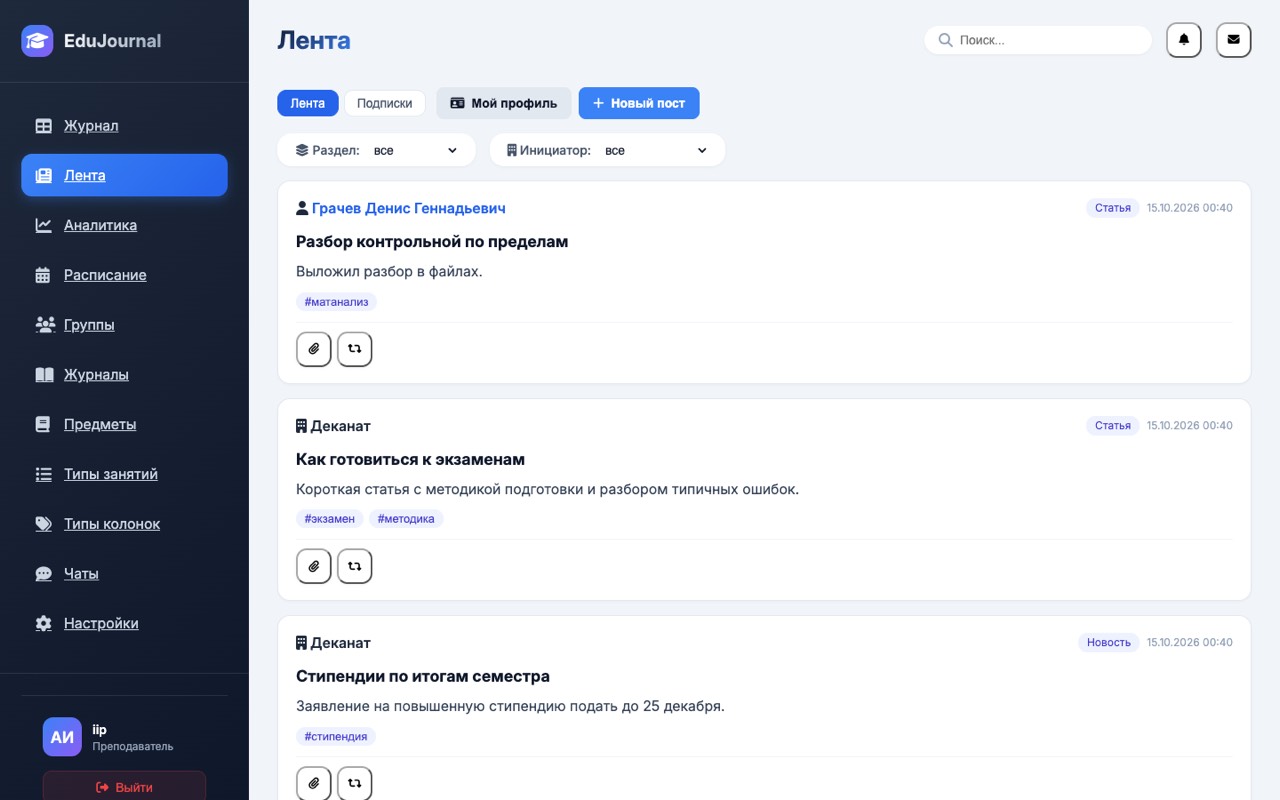Image resolution: width=1280 pixels, height=800 pixels.
Task: Open the messages envelope icon
Action: click(x=1233, y=40)
